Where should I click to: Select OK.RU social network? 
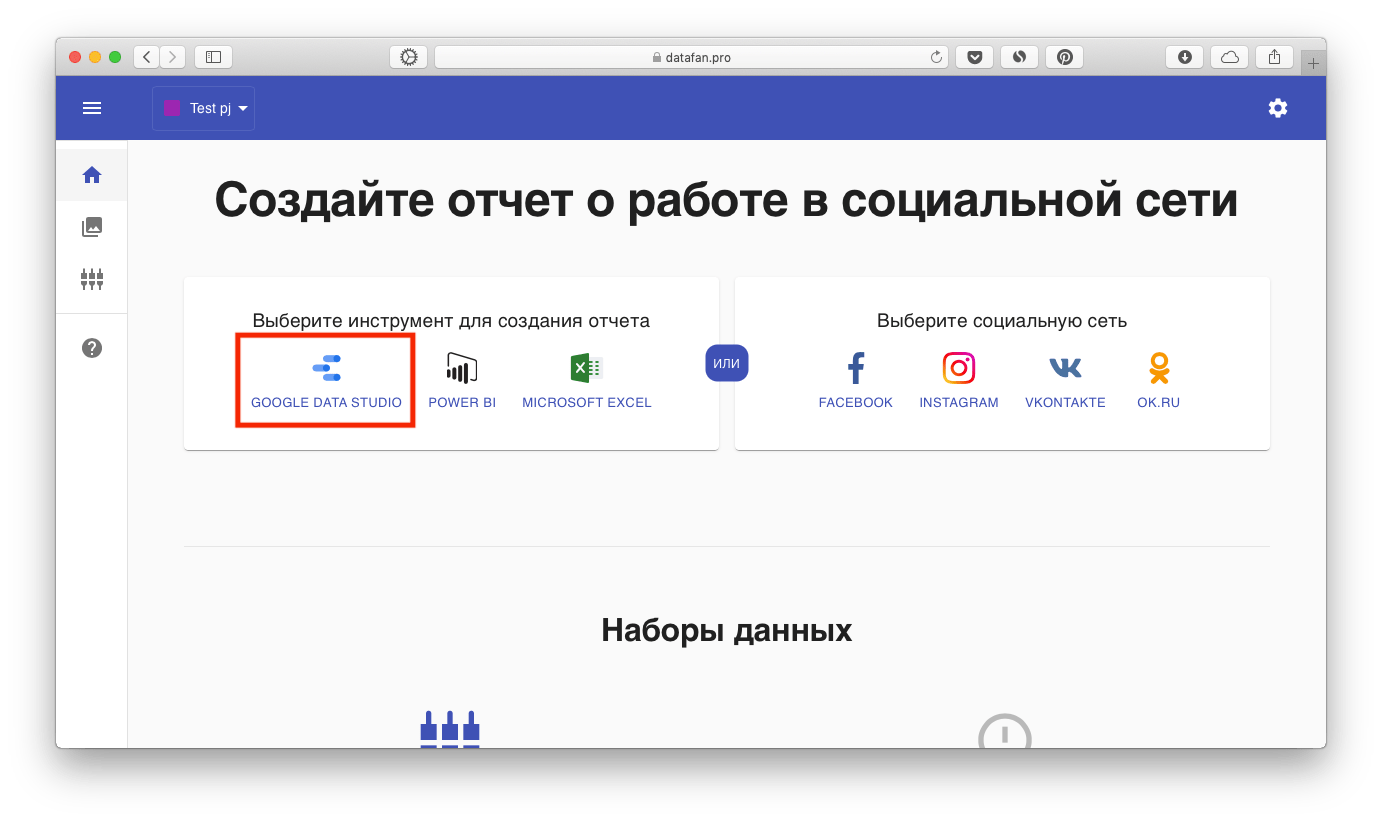1158,381
